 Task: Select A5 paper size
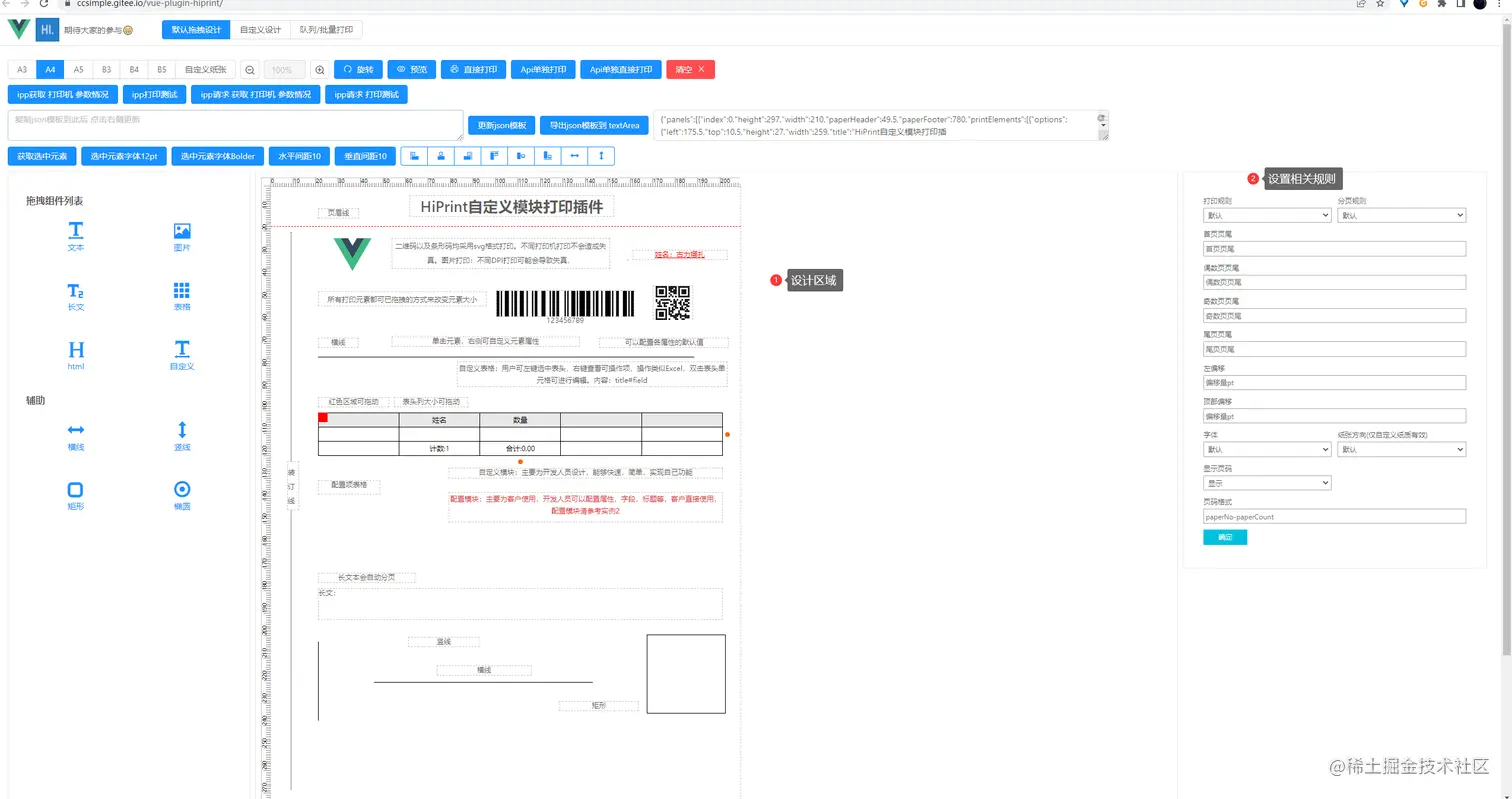click(x=78, y=70)
